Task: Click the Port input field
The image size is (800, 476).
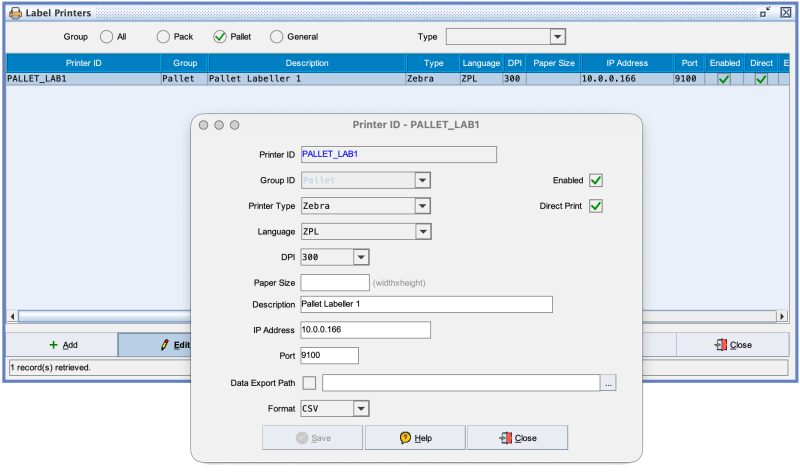Action: pyautogui.click(x=330, y=356)
